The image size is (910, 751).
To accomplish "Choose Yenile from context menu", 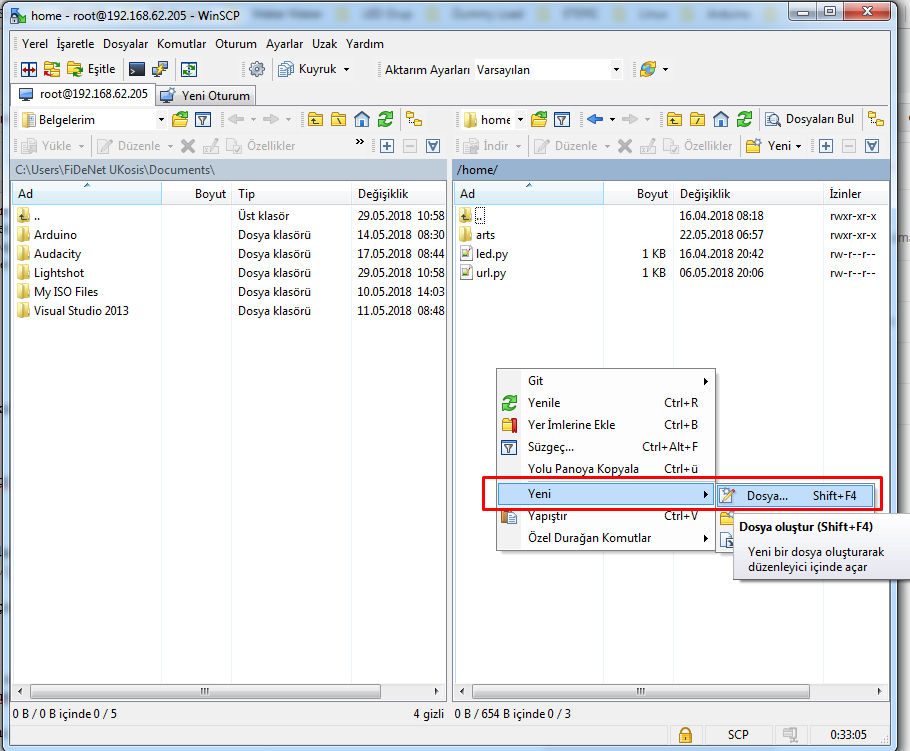I will pyautogui.click(x=606, y=403).
